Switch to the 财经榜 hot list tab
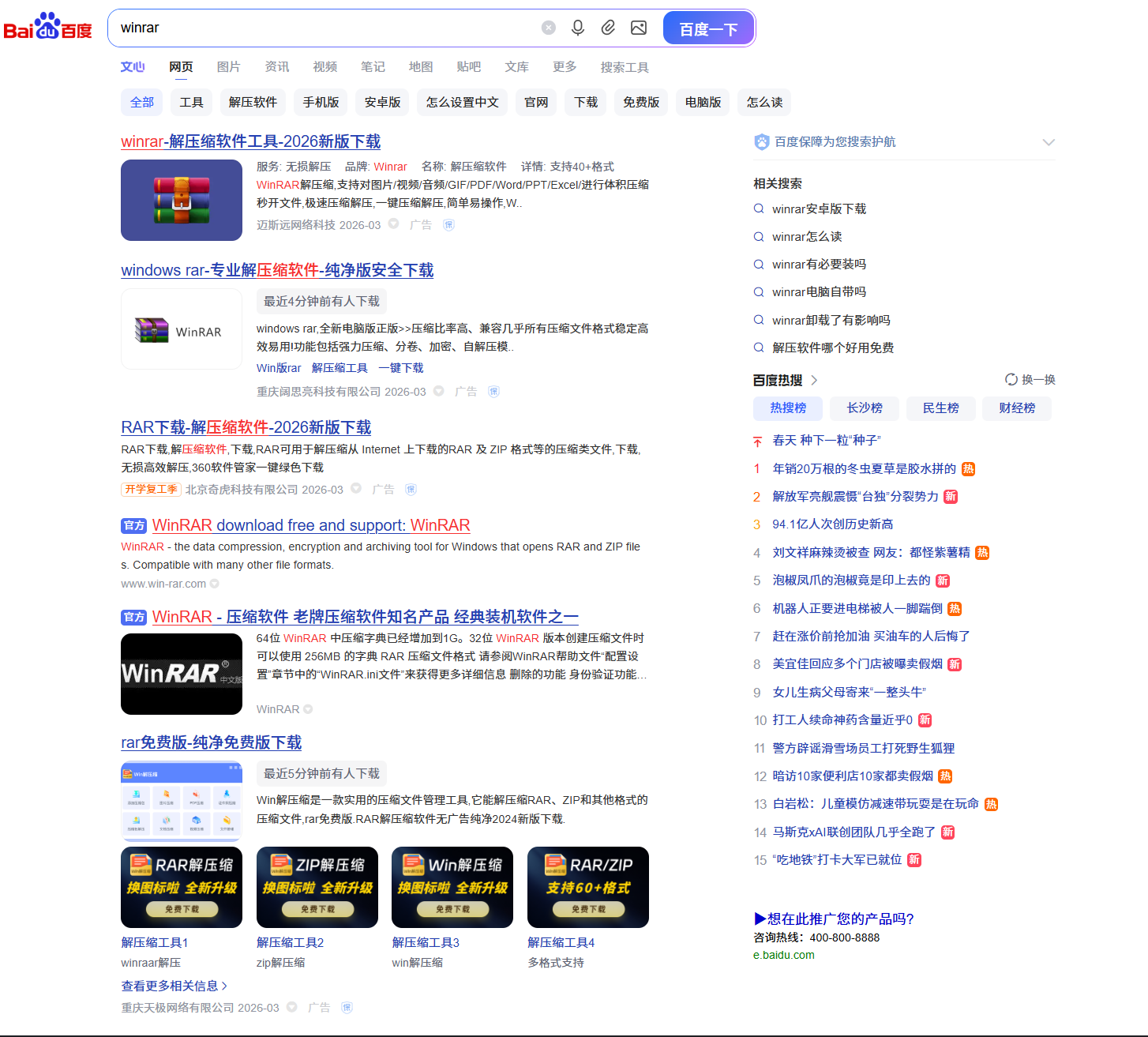This screenshot has height=1037, width=1148. 1017,408
